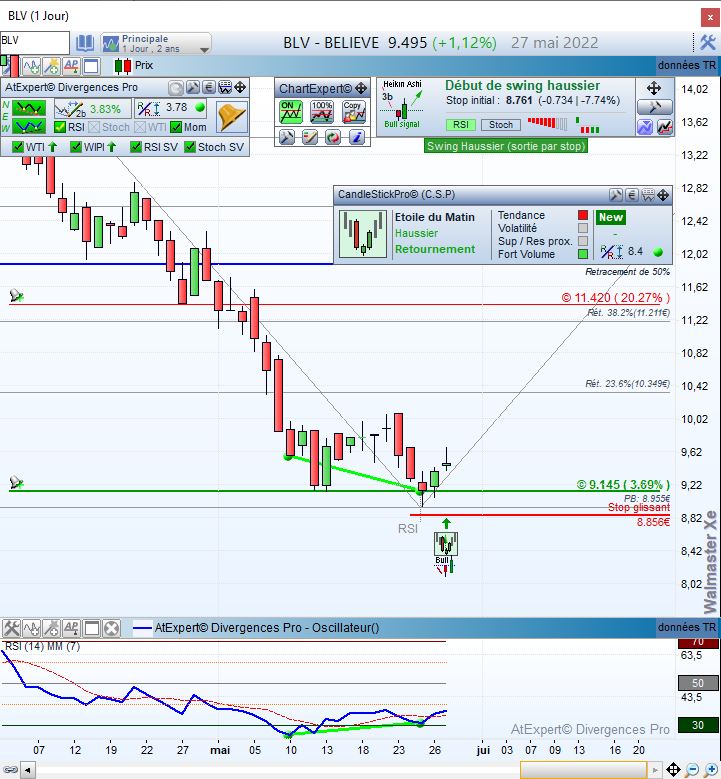The height and width of the screenshot is (779, 721).
Task: Toggle the RSI SV checkbox
Action: pyautogui.click(x=136, y=147)
